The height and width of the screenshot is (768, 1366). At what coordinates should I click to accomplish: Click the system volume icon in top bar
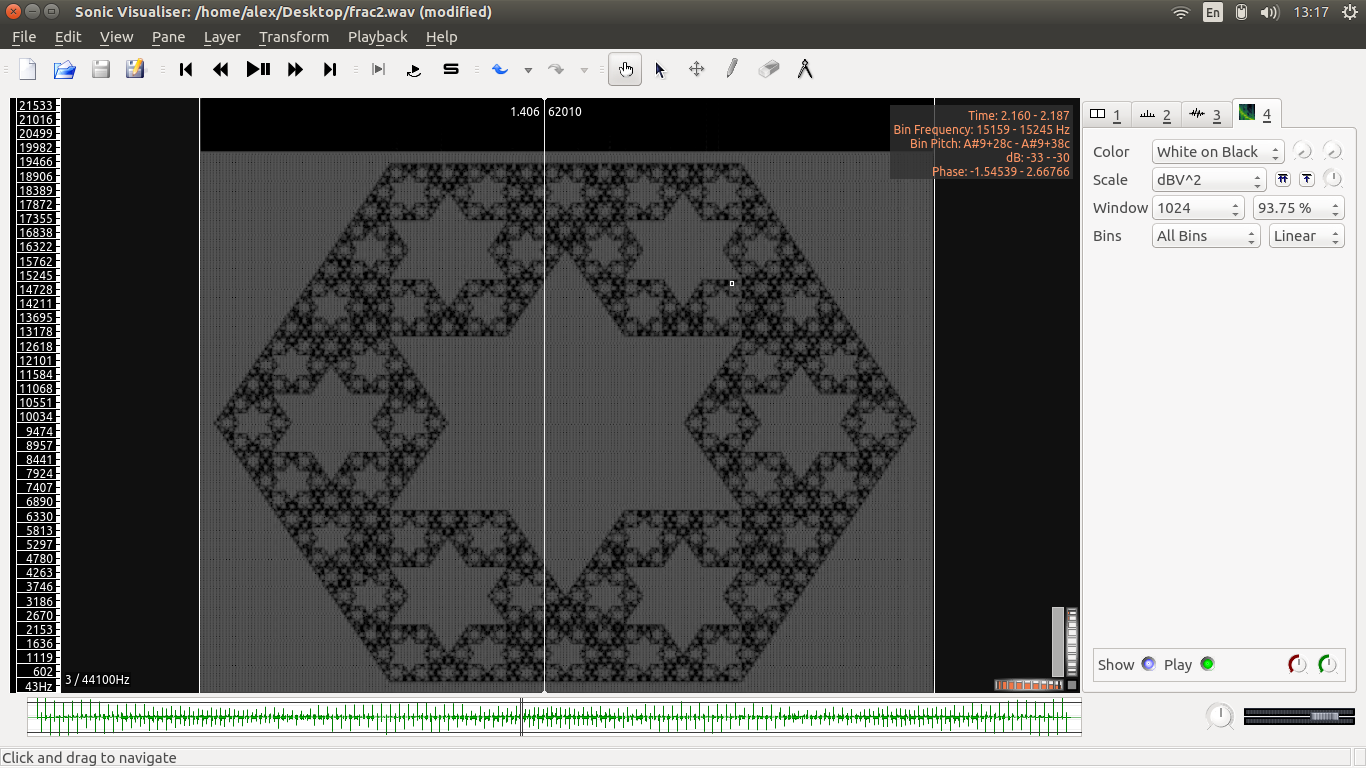(1270, 12)
